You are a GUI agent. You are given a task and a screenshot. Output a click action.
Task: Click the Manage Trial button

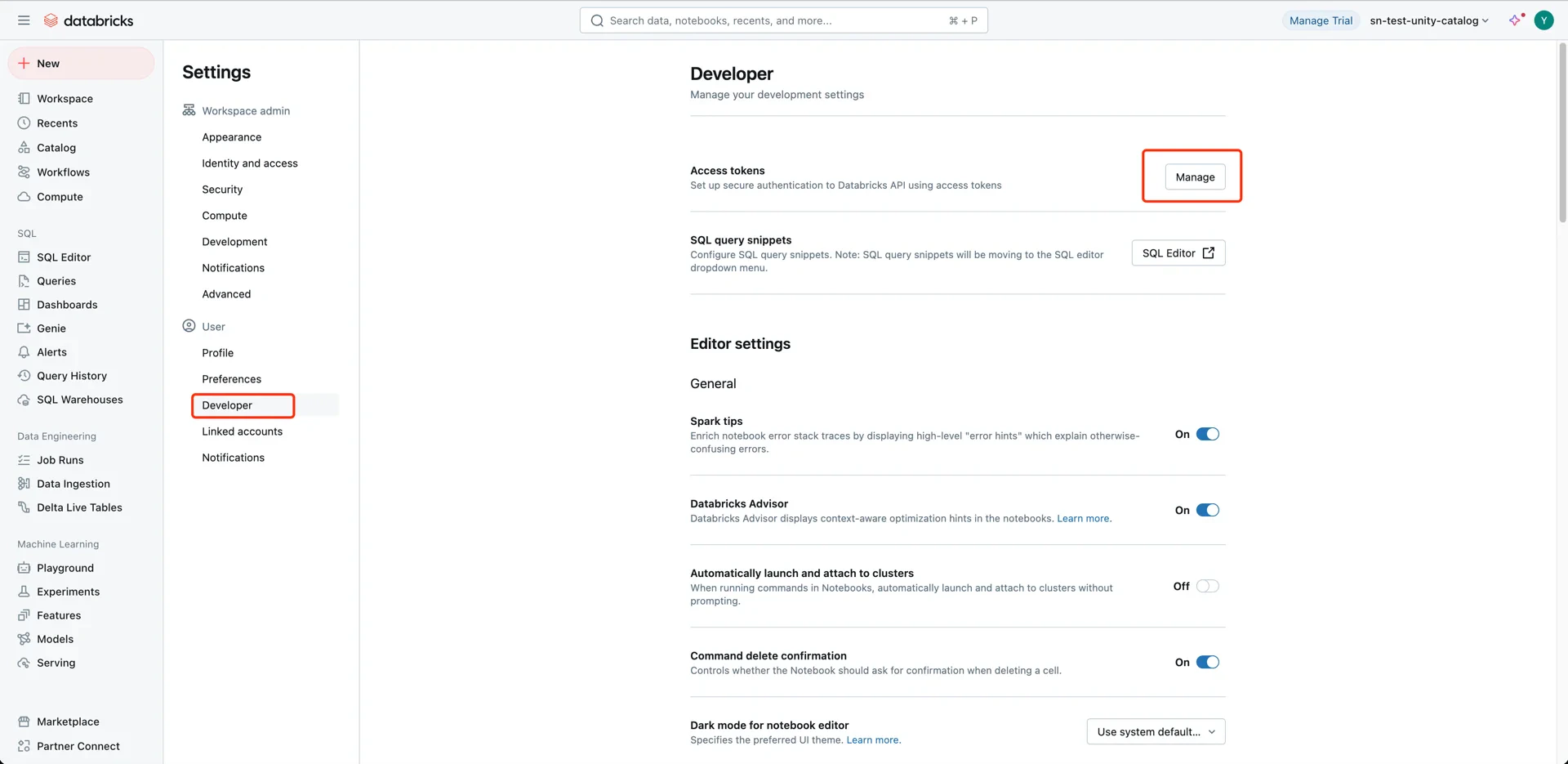(x=1321, y=20)
